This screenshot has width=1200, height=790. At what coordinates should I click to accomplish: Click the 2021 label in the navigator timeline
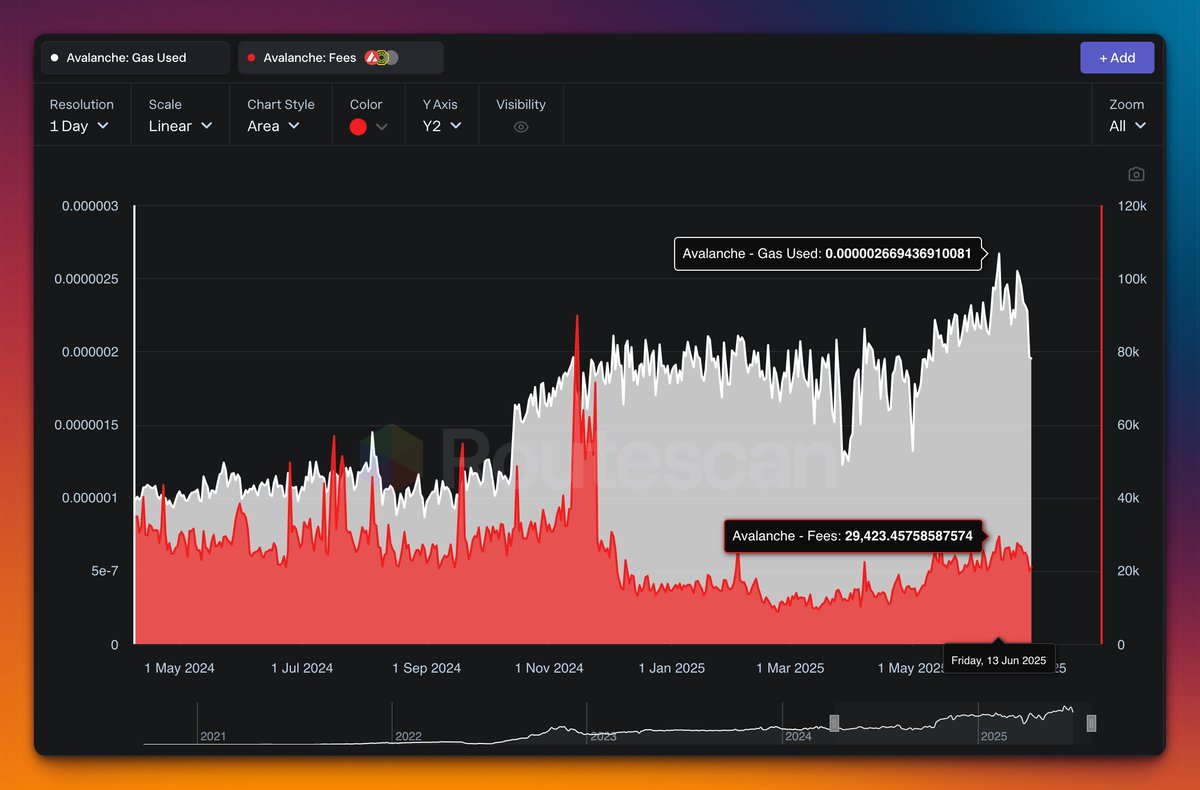pos(213,736)
